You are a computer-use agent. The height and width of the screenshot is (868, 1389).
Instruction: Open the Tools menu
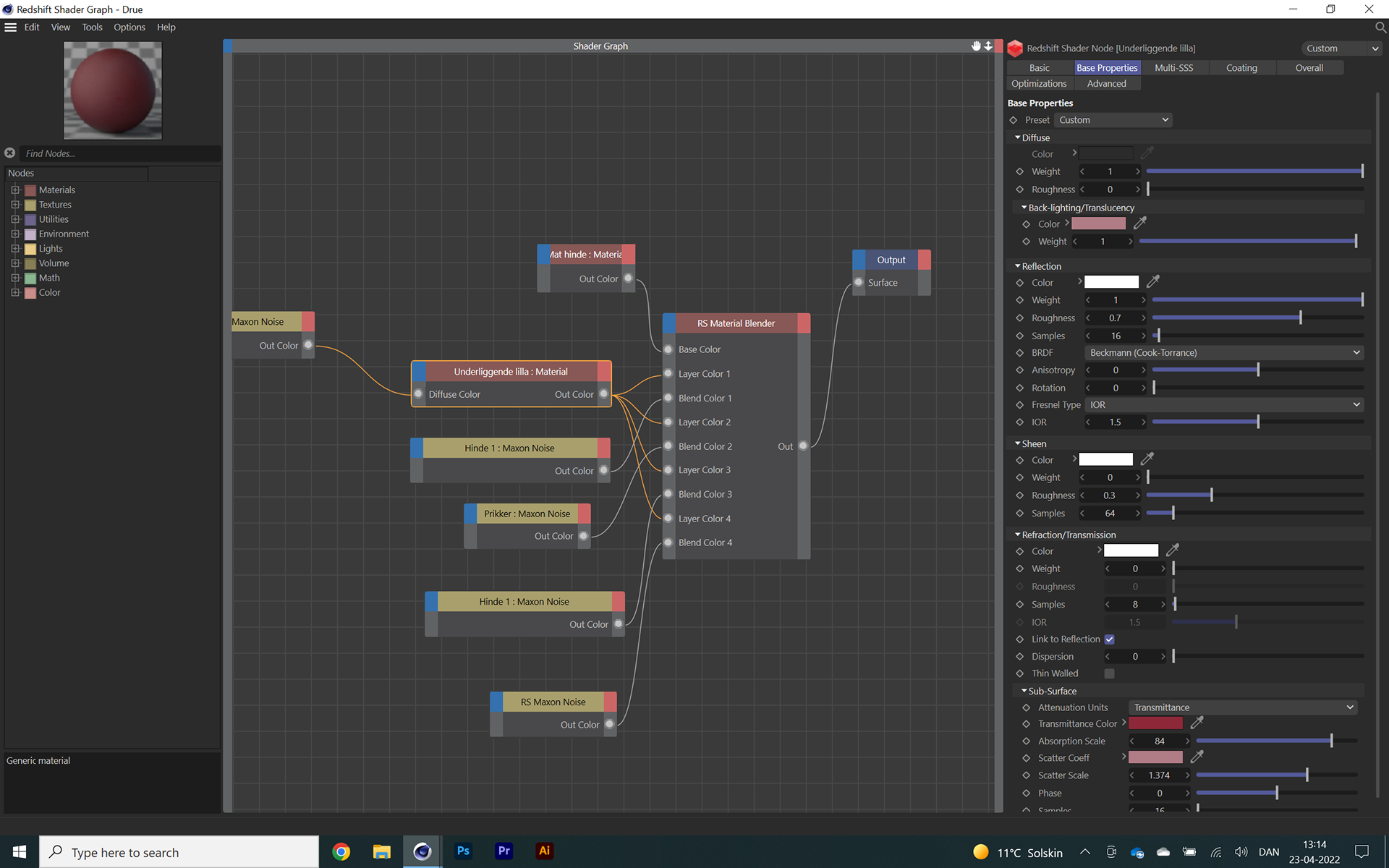[92, 27]
